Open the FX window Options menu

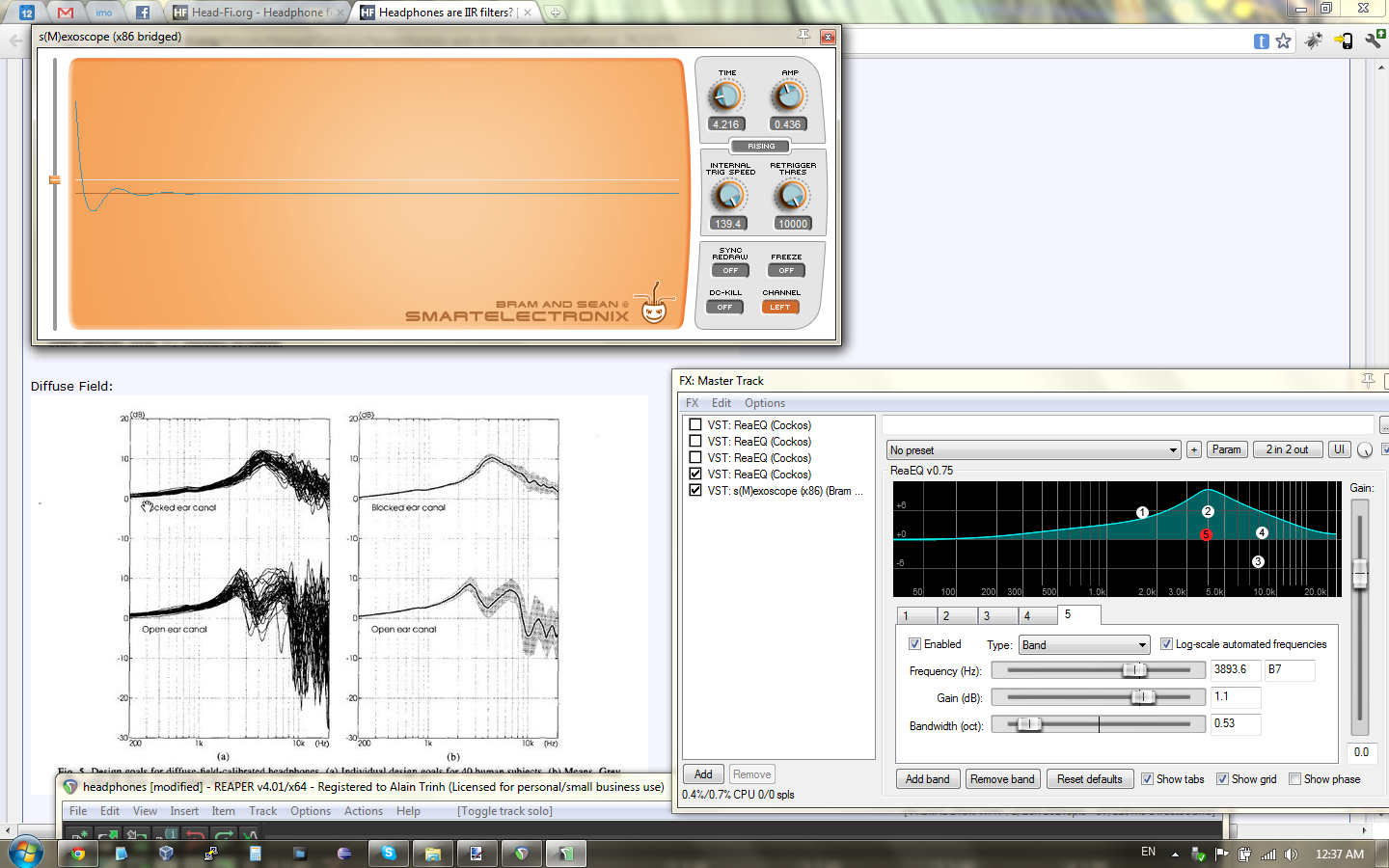(x=765, y=403)
